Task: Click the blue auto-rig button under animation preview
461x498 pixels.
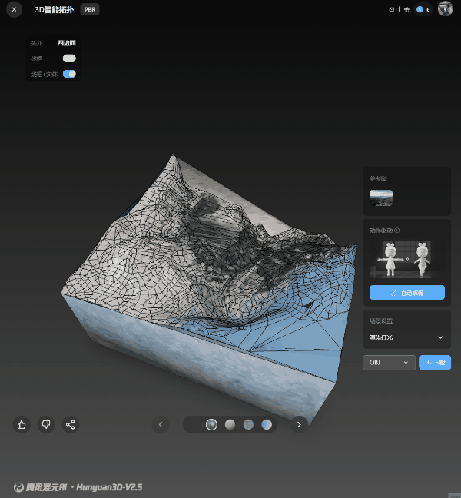Action: coord(407,293)
